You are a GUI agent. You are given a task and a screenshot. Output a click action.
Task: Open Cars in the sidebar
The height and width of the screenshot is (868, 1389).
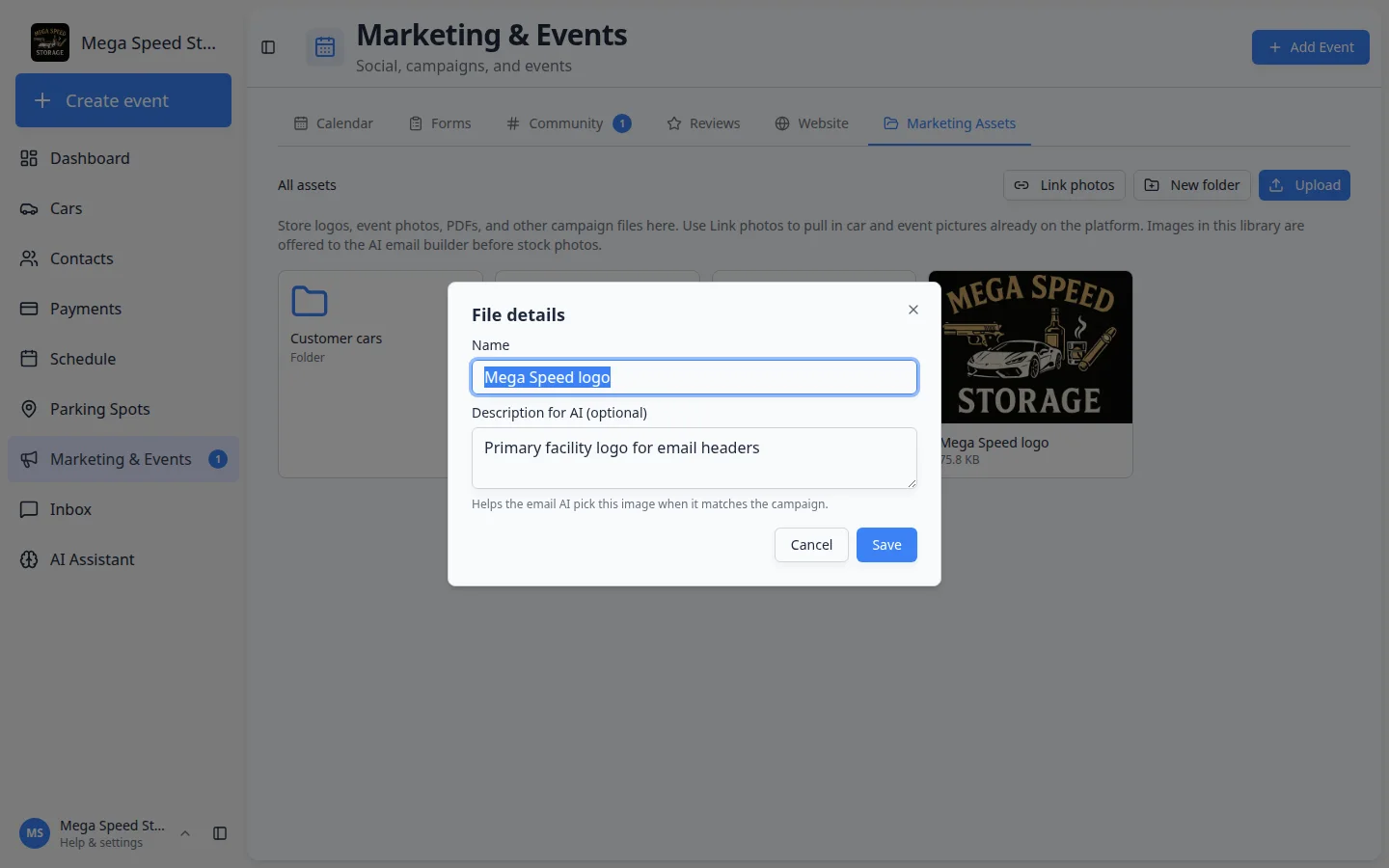123,208
